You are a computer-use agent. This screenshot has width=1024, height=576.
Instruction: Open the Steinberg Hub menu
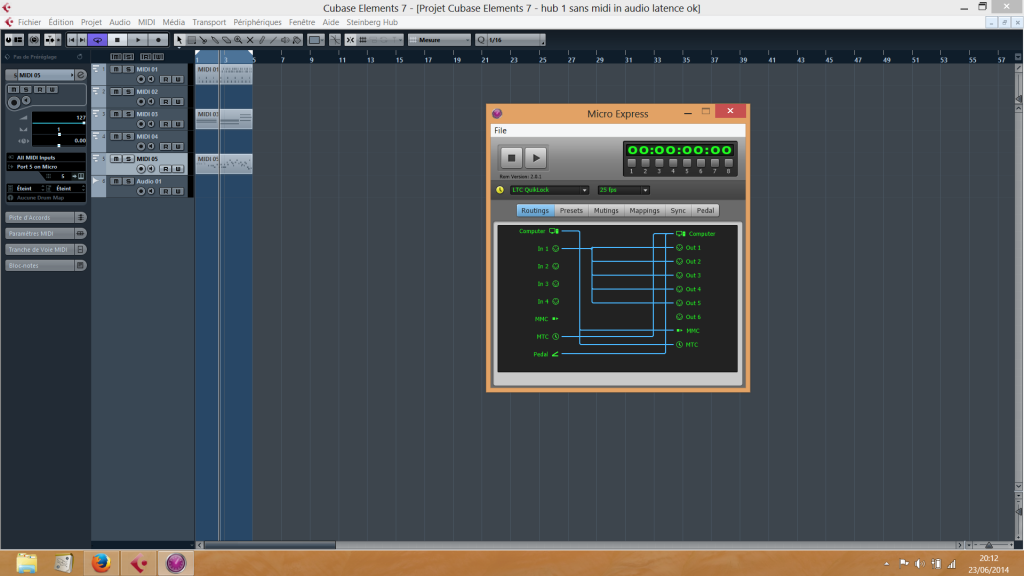[372, 22]
